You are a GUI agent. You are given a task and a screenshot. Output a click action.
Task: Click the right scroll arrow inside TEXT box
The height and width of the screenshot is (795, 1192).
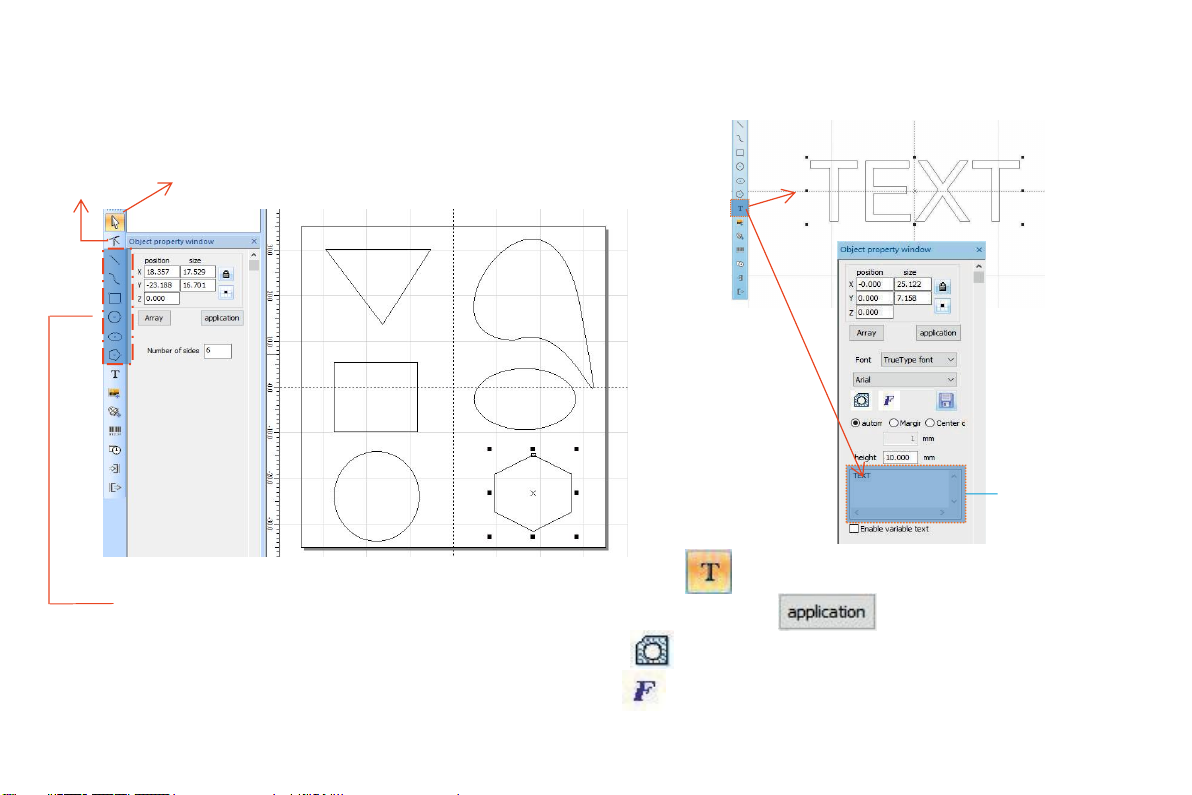point(942,513)
